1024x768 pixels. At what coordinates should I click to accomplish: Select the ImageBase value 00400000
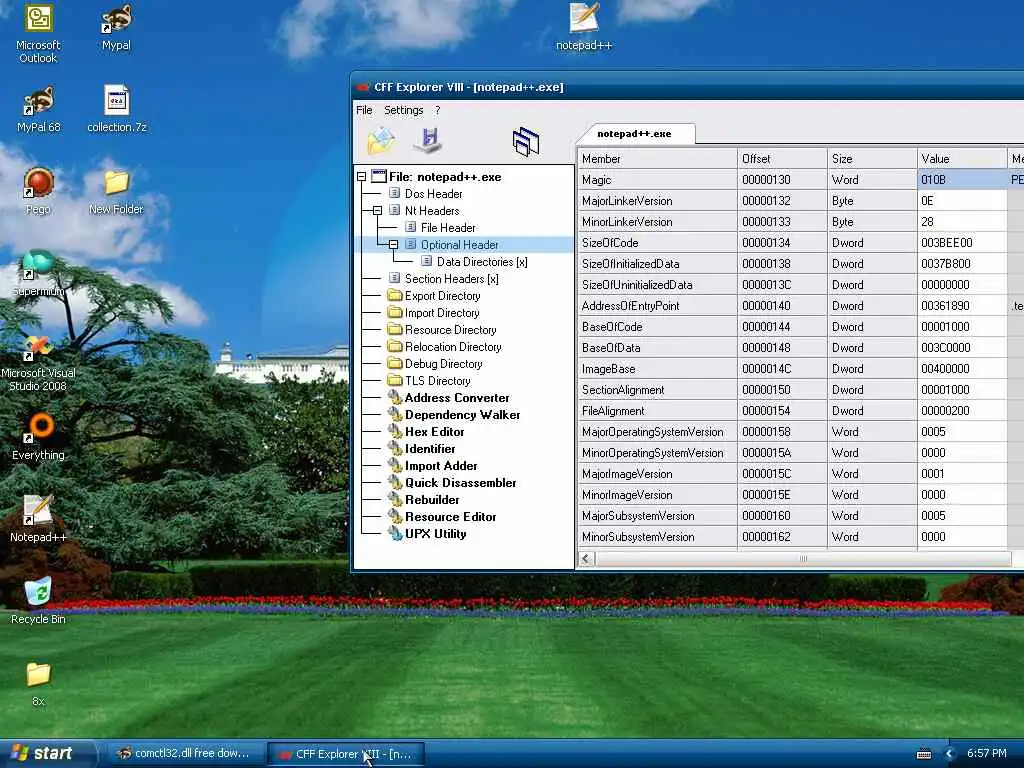click(962, 369)
